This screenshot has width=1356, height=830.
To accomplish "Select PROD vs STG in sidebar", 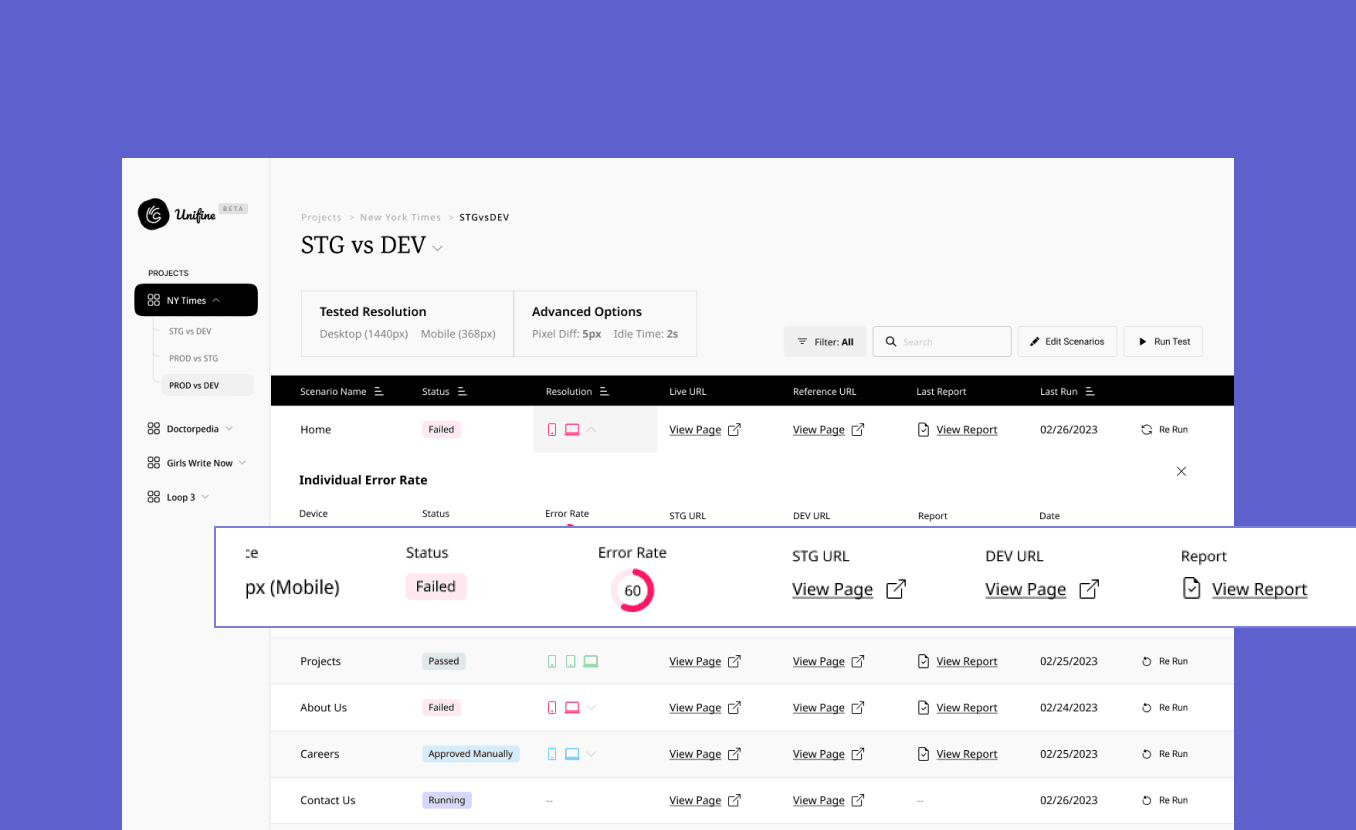I will coord(193,358).
